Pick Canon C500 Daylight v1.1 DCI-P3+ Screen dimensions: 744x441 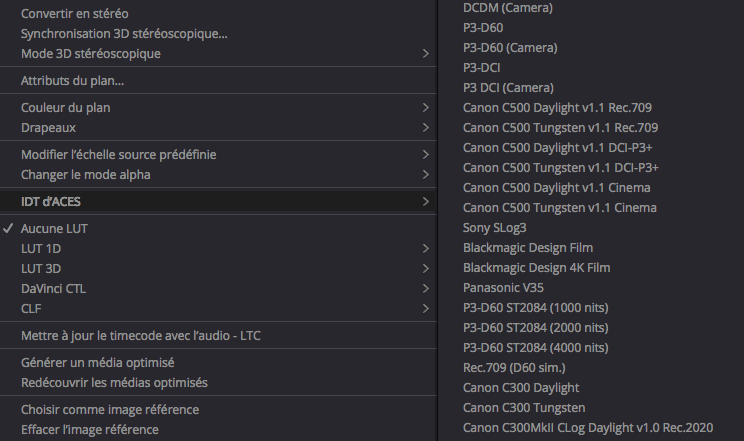click(558, 148)
